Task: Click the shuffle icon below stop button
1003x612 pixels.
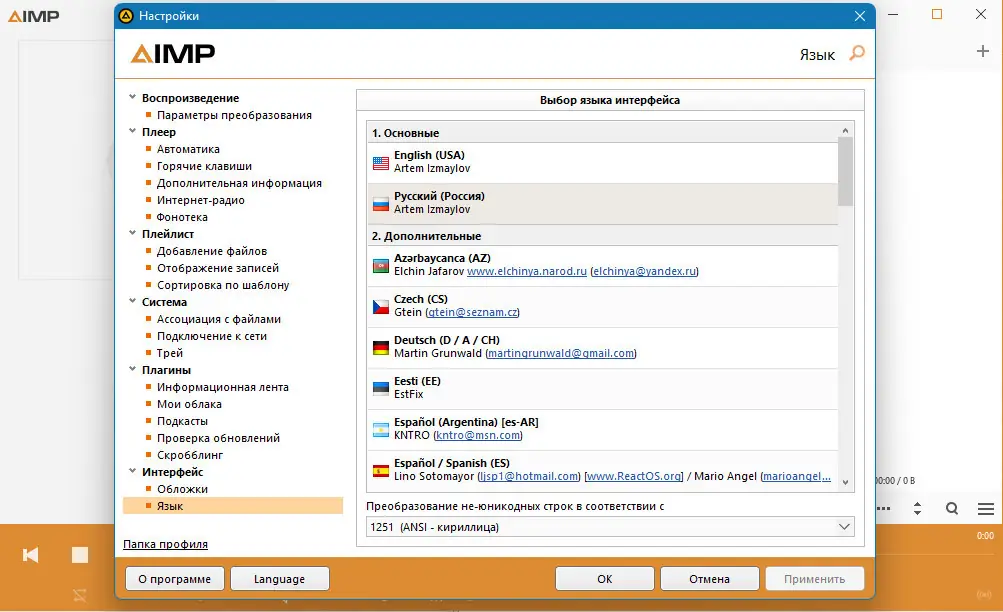Action: coord(79,595)
